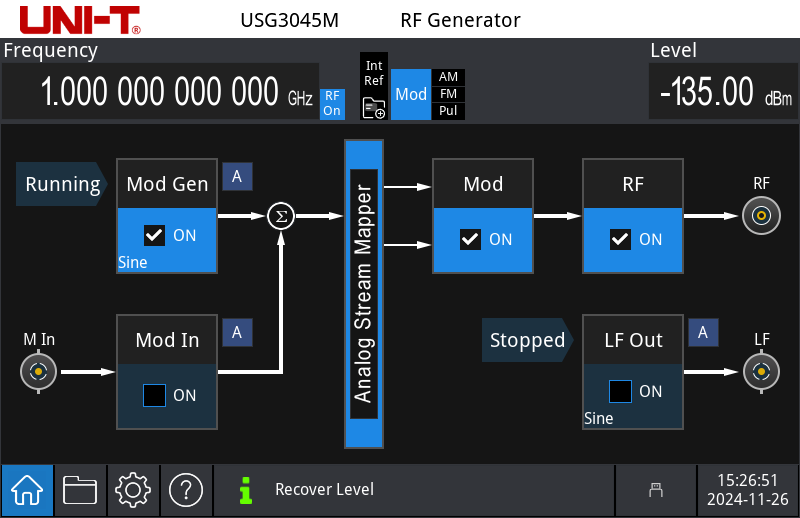Disable the RF block ON checkbox
The width and height of the screenshot is (800, 518).
click(620, 239)
